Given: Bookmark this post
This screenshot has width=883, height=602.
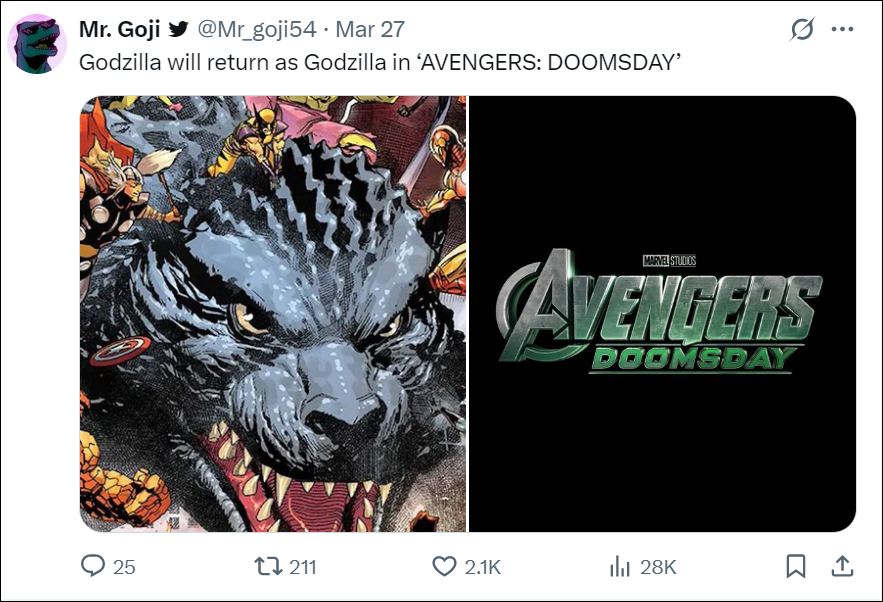Looking at the screenshot, I should click(x=796, y=567).
